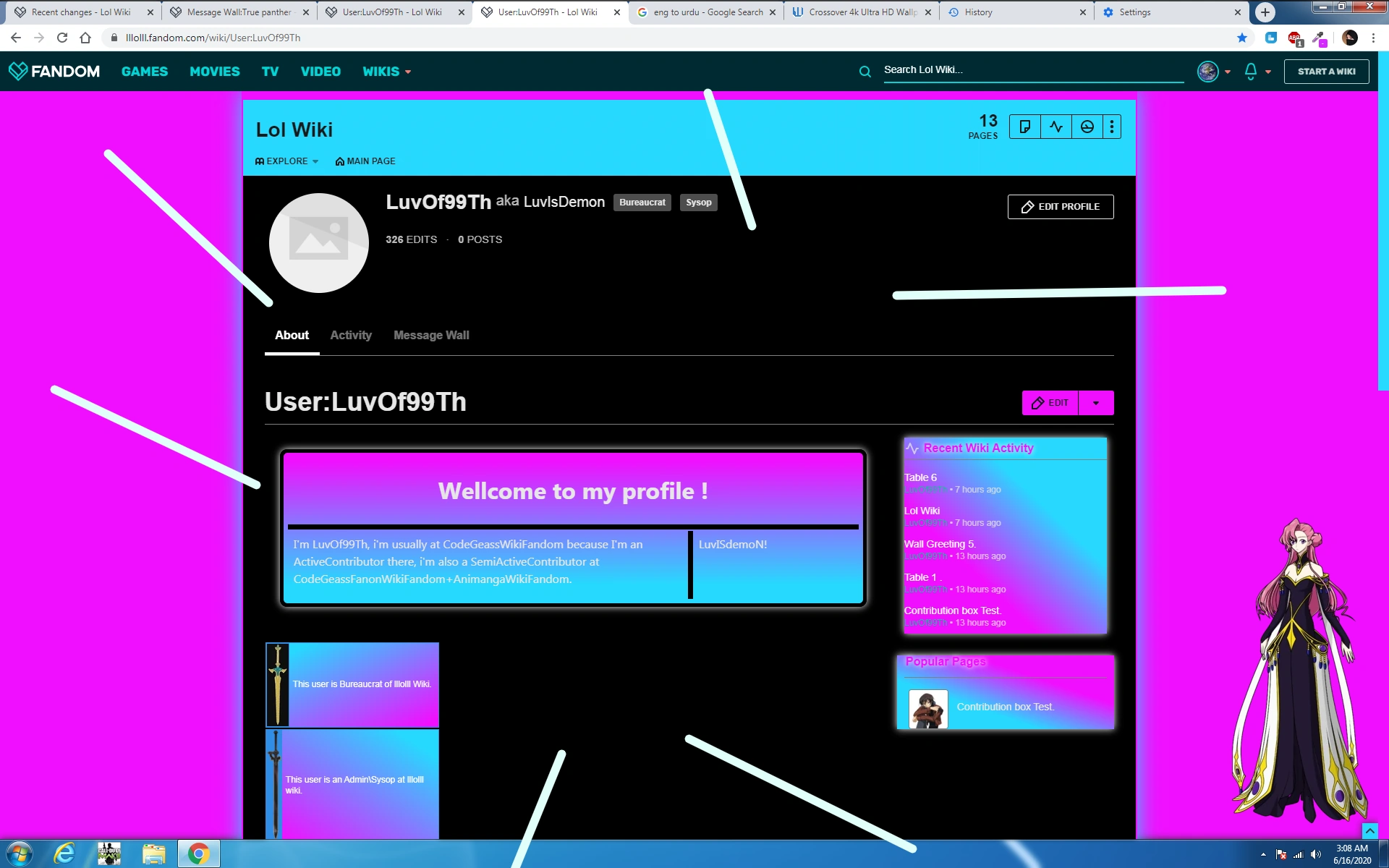This screenshot has height=868, width=1389.
Task: Click the search magnifier icon
Action: click(865, 72)
